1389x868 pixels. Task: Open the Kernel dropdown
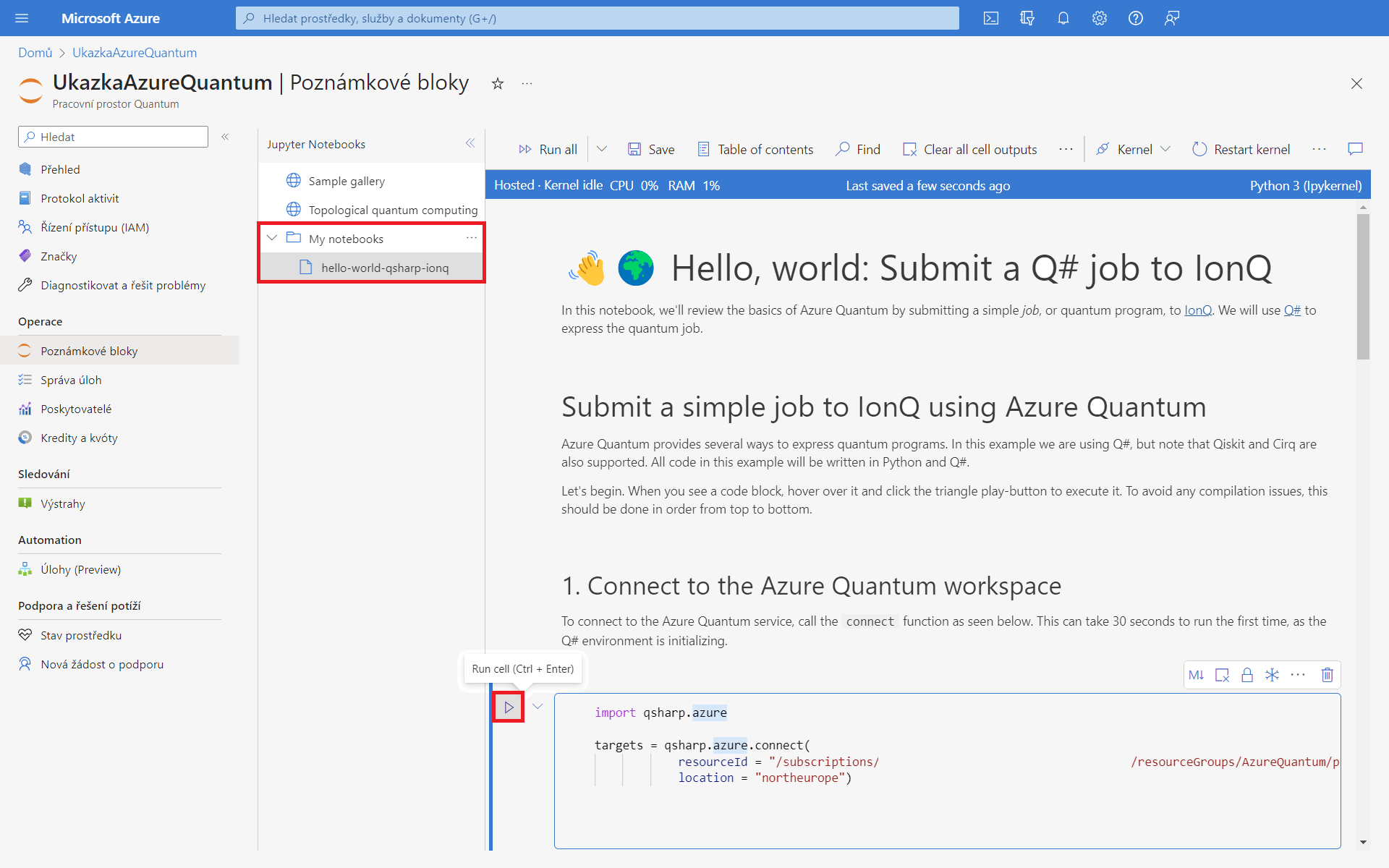tap(1134, 149)
